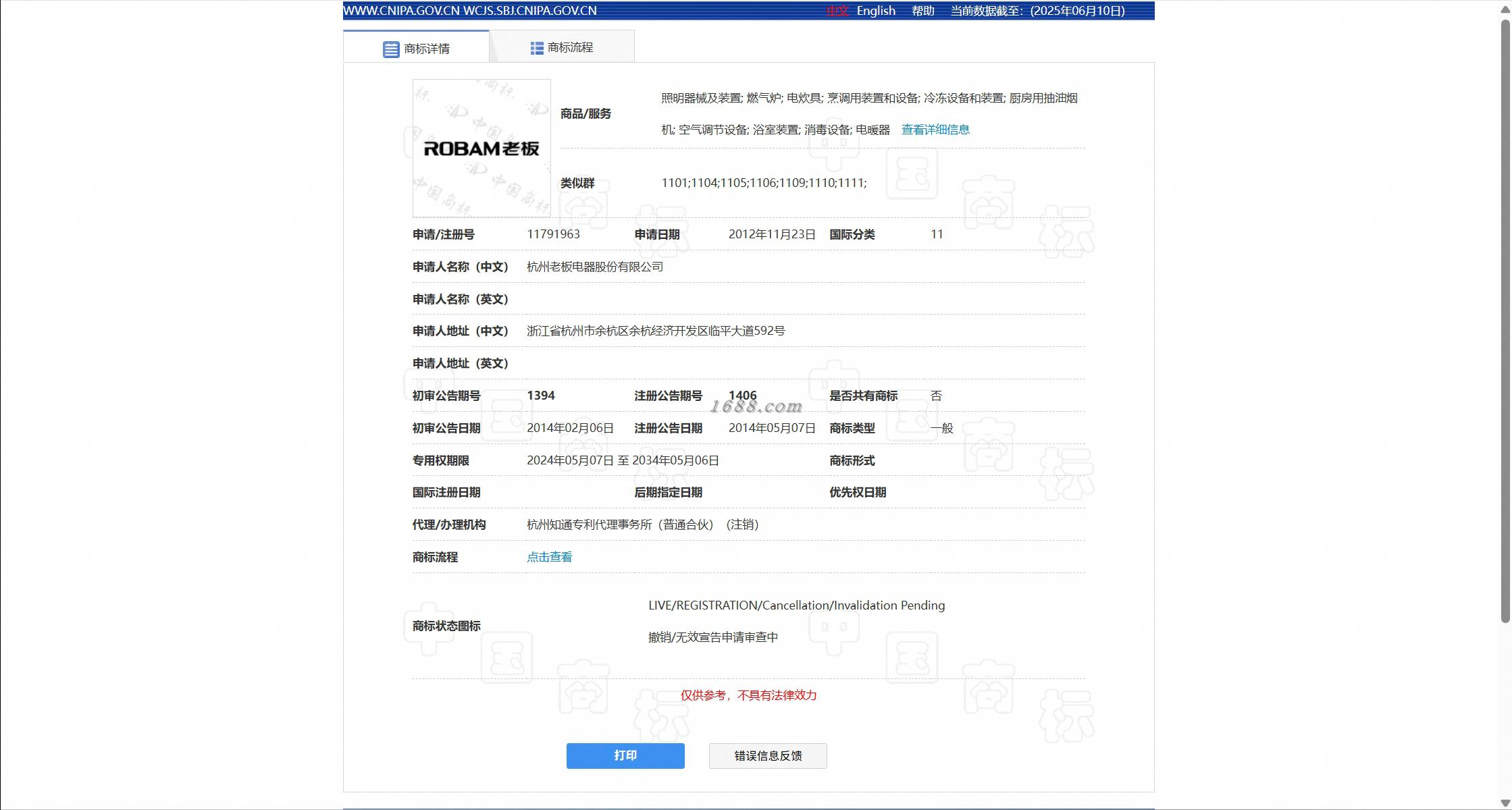
Task: Click preliminary announcement date 2014年02月06日
Action: coord(570,428)
